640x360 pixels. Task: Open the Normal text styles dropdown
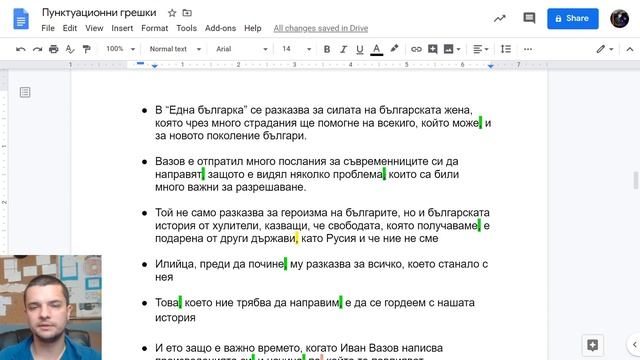click(175, 49)
